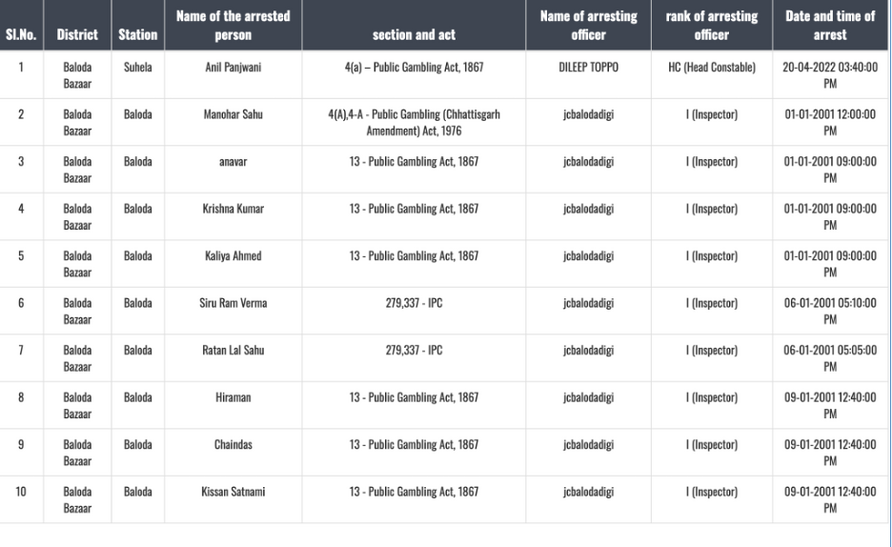Select the Anil Panjwani name cell
Screen dimensions: 892x547
pyautogui.click(x=233, y=67)
